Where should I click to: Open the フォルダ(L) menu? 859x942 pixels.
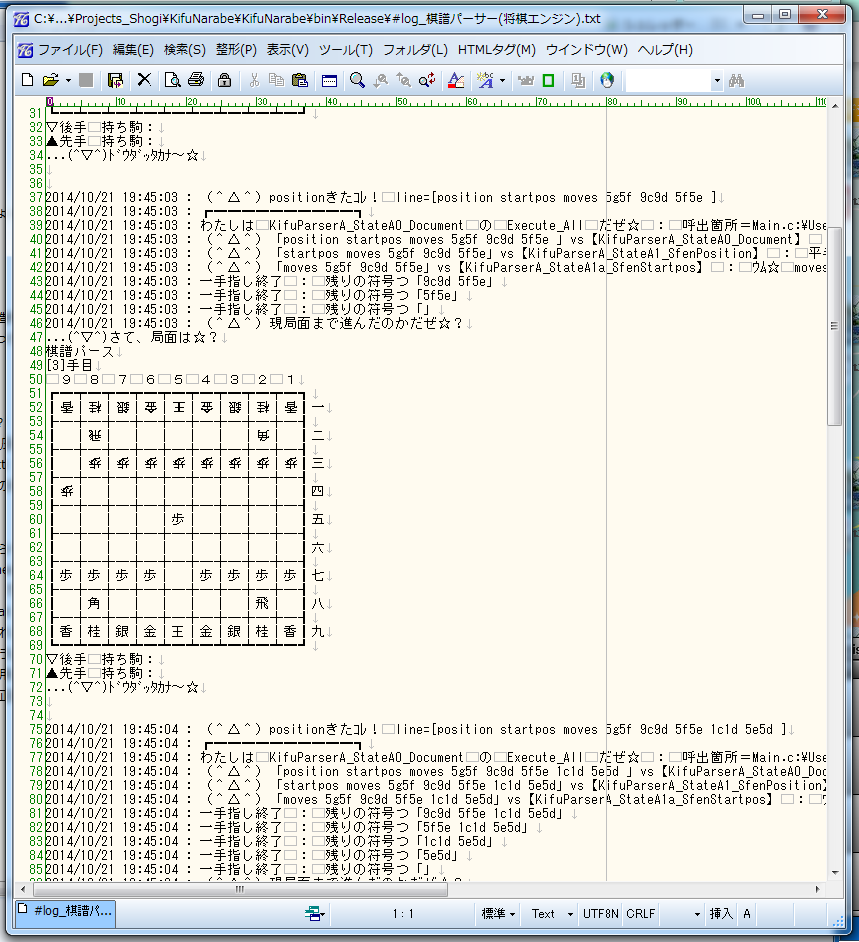pos(415,50)
